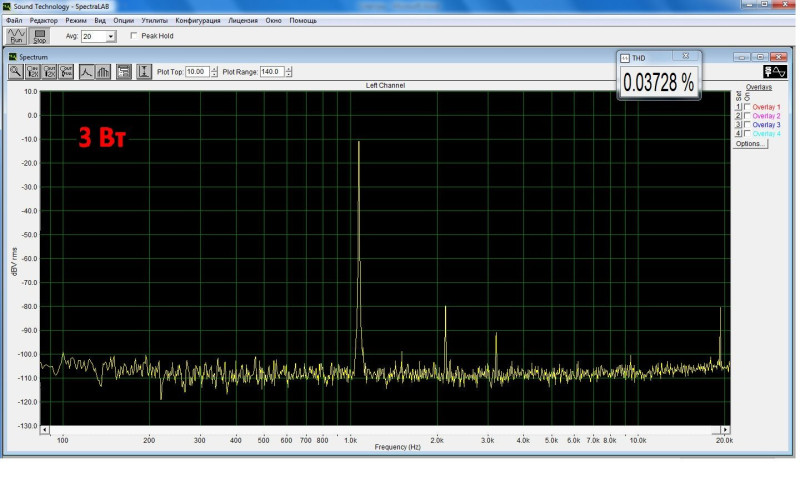Open the Avg value dropdown arrow
This screenshot has height=500, width=800.
[110, 37]
